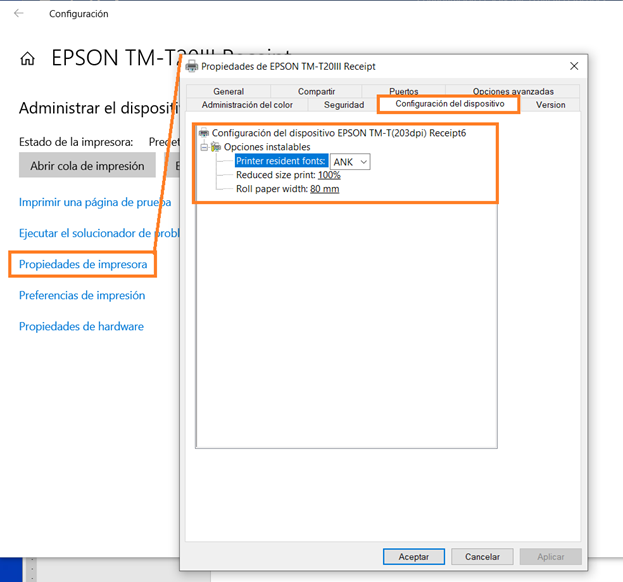
Task: Click the home icon beside EPSON title
Action: pos(27,58)
